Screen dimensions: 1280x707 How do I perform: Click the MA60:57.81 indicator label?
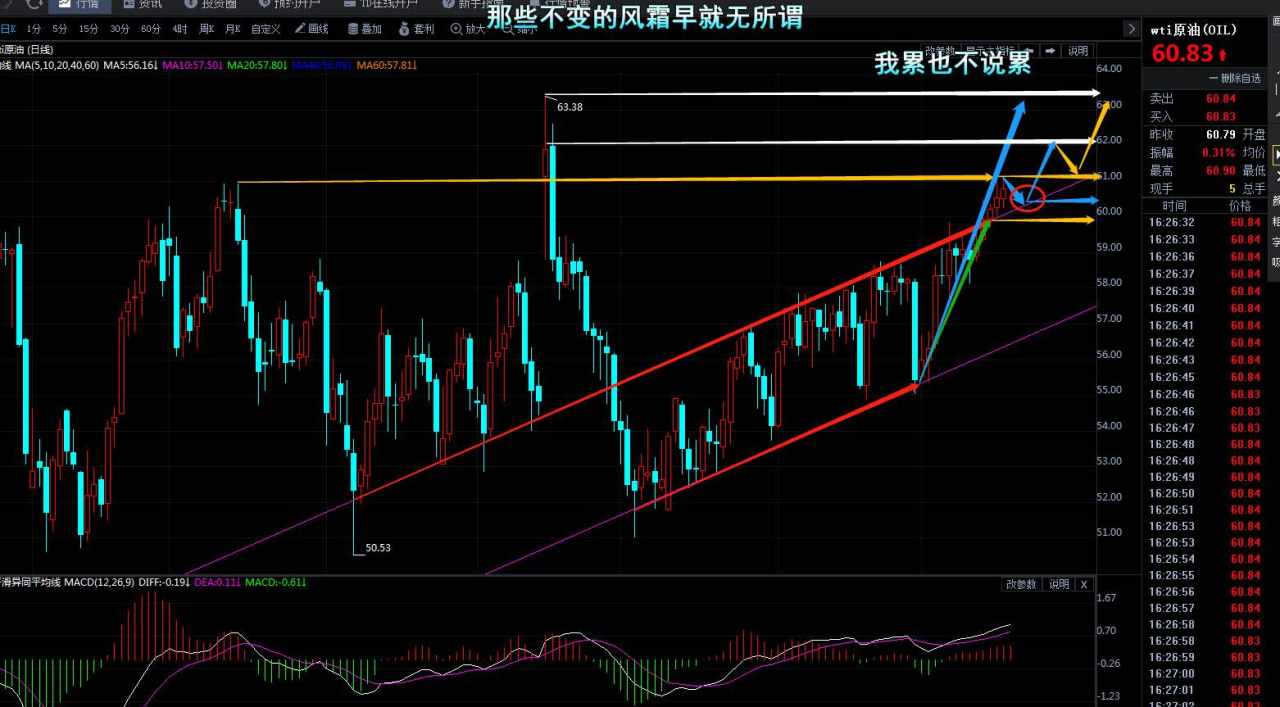[x=388, y=66]
